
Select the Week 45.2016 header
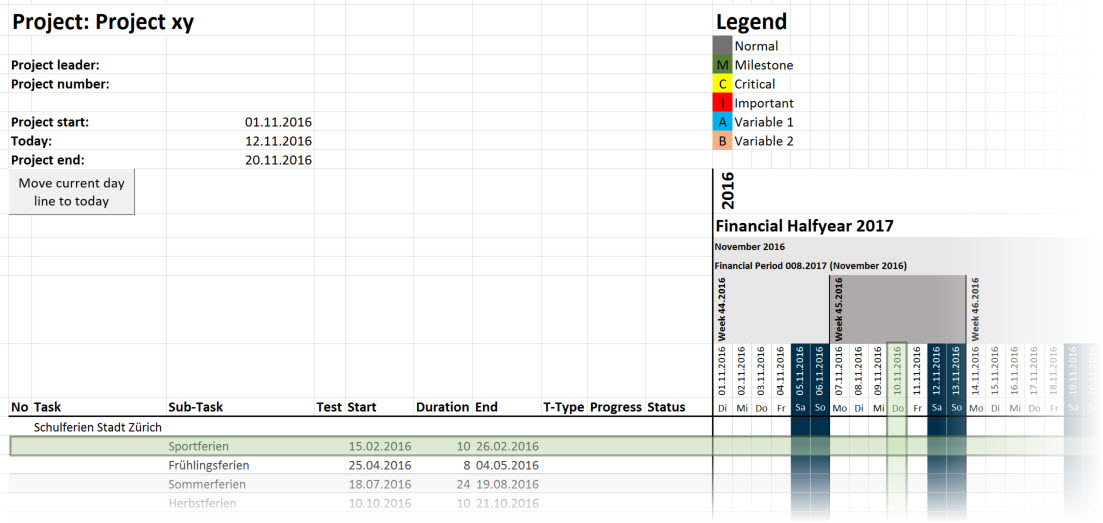click(x=839, y=309)
